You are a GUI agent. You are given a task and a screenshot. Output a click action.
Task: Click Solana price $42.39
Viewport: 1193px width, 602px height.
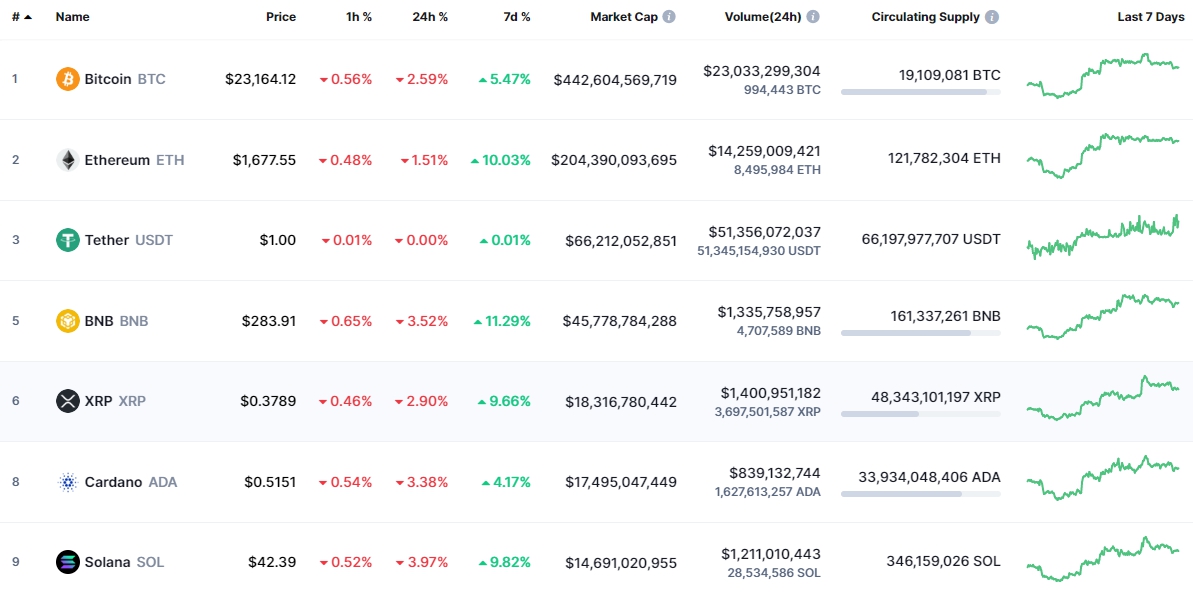pyautogui.click(x=272, y=562)
